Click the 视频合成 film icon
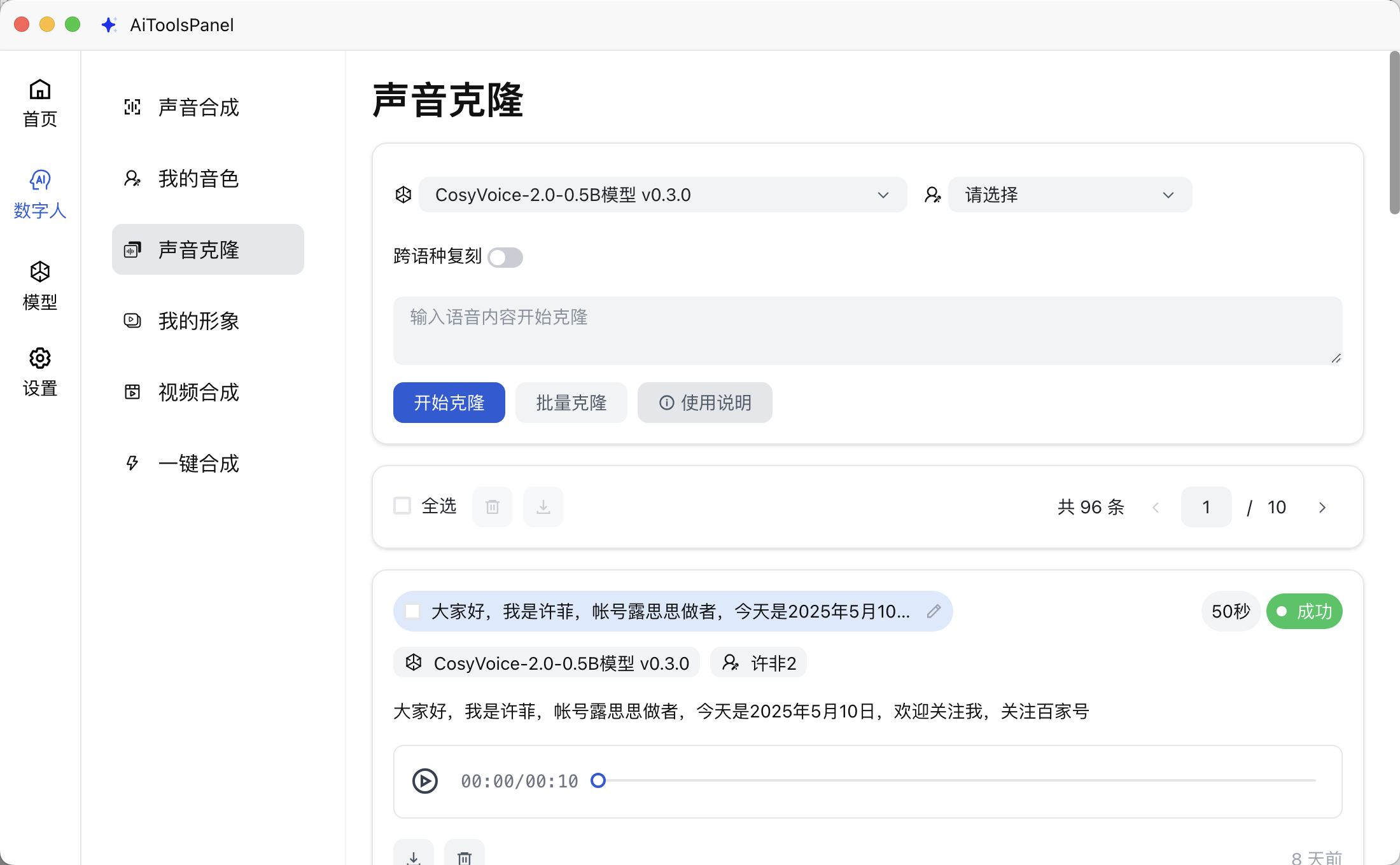Viewport: 1400px width, 865px height. [132, 392]
